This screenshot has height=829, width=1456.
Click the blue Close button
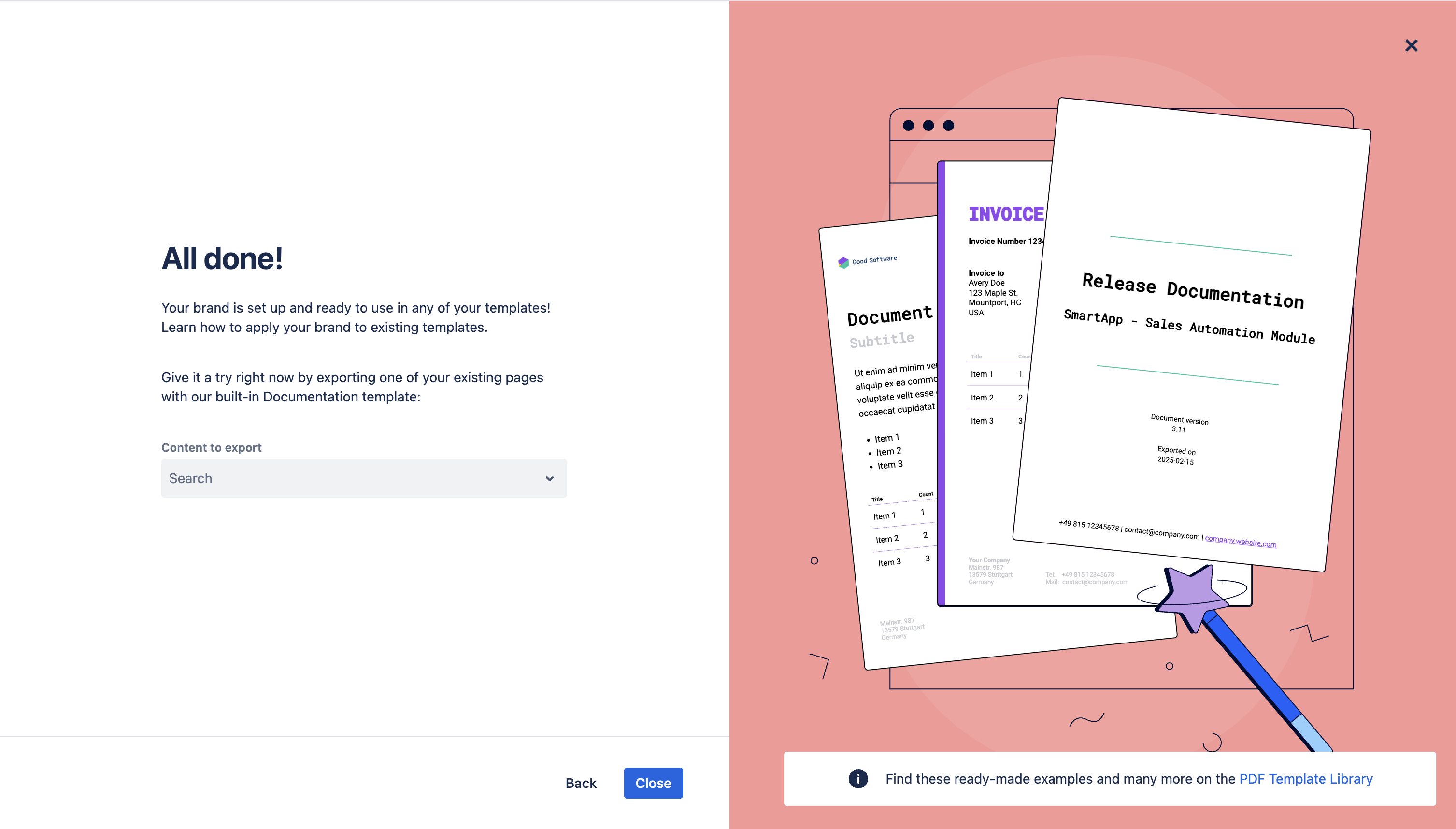coord(653,783)
